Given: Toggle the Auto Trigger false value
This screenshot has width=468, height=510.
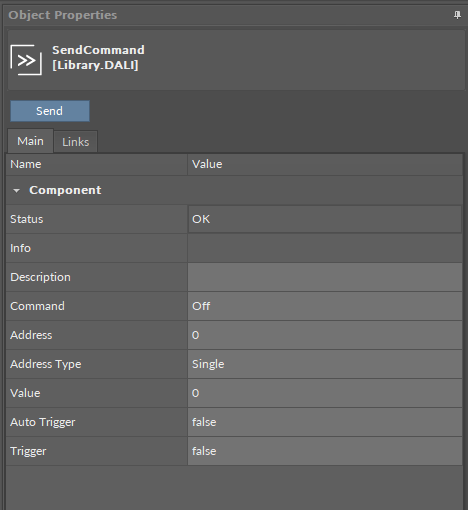Looking at the screenshot, I should (325, 422).
